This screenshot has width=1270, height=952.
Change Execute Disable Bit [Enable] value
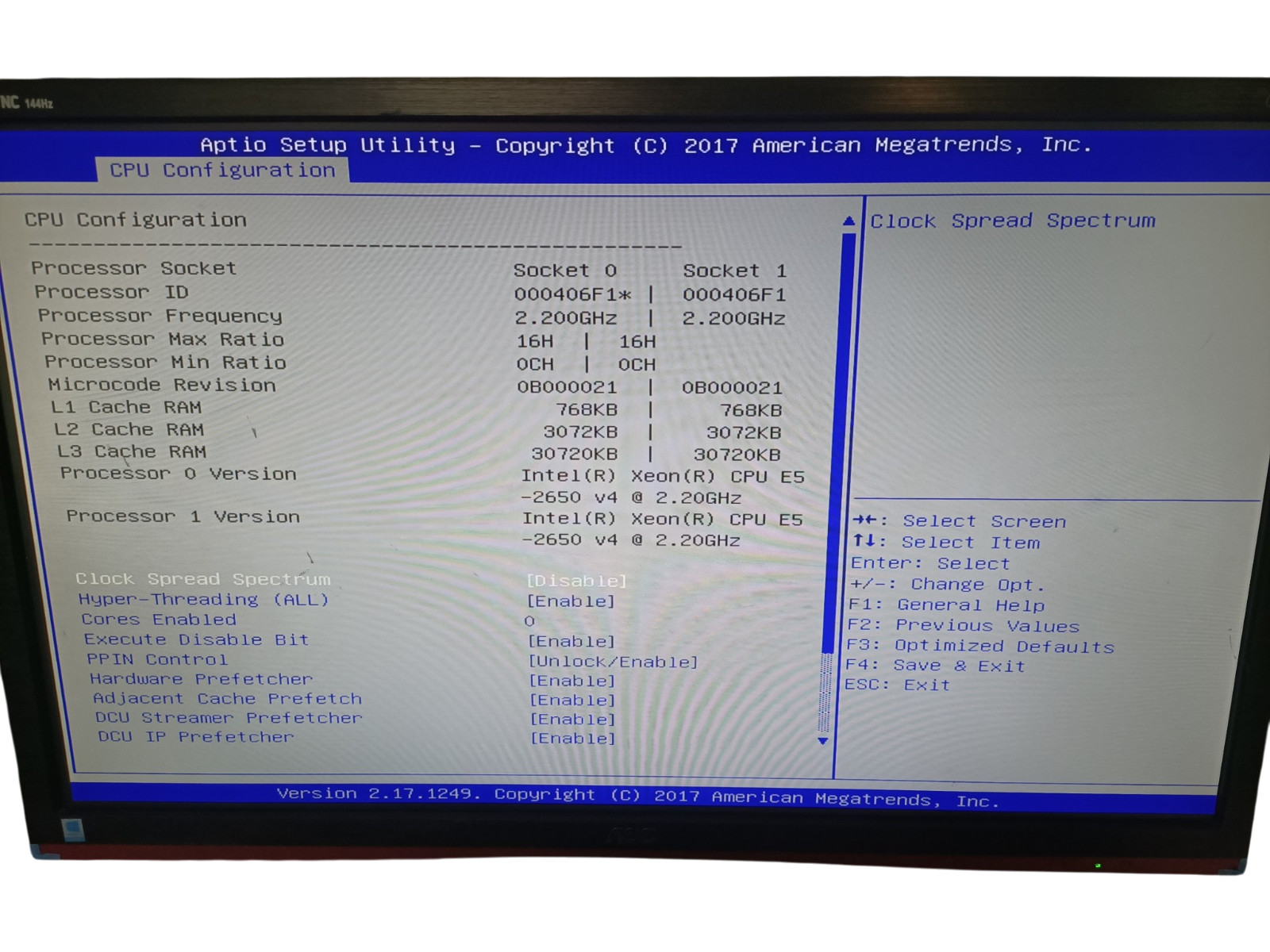tap(572, 641)
